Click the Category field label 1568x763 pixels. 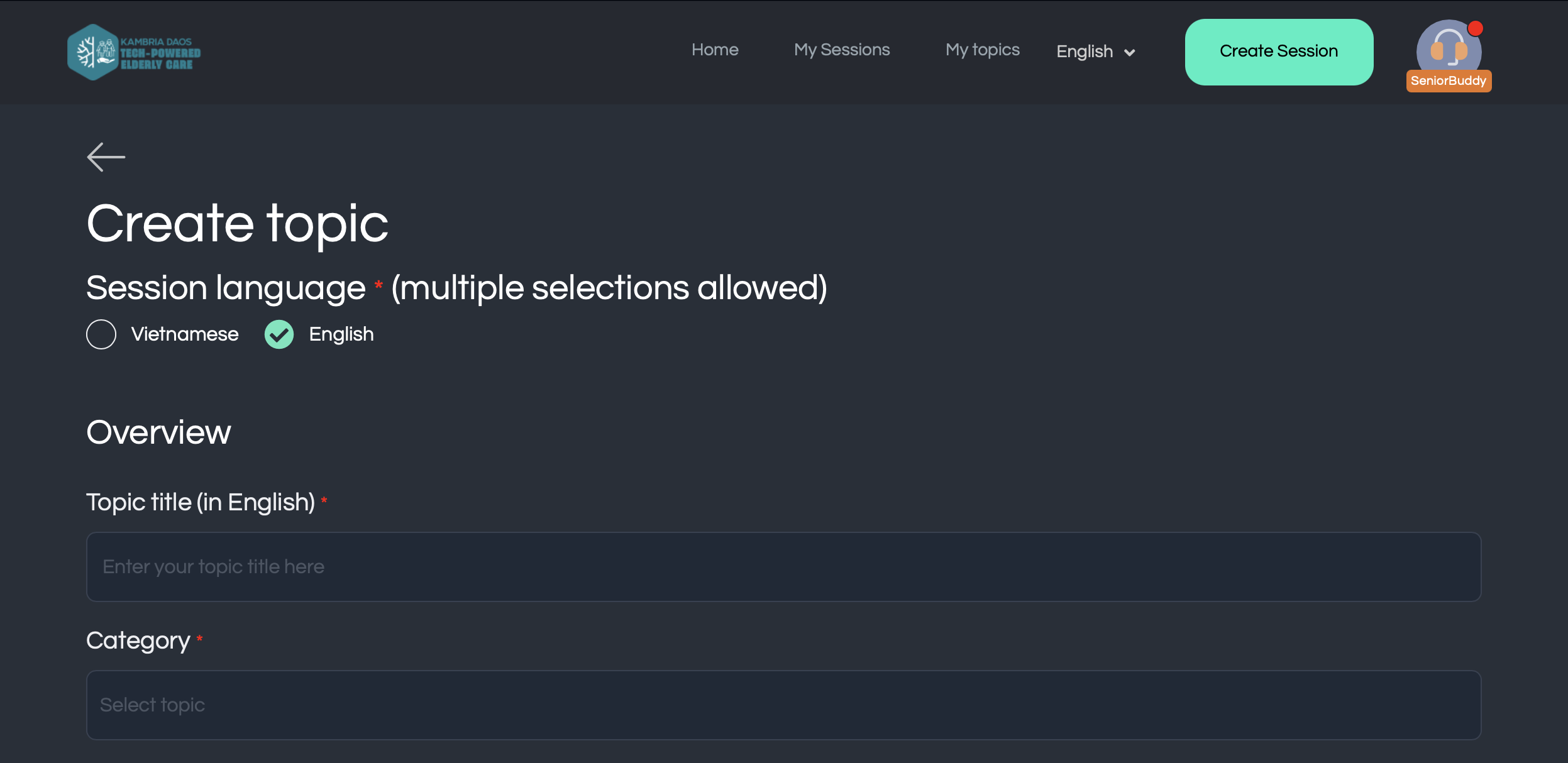138,641
